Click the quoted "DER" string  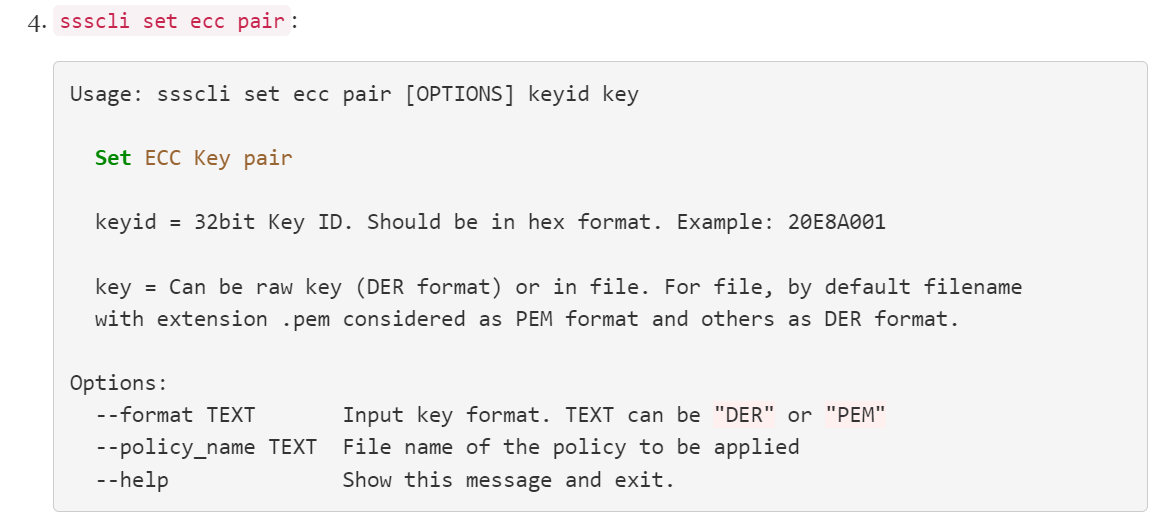[x=744, y=415]
